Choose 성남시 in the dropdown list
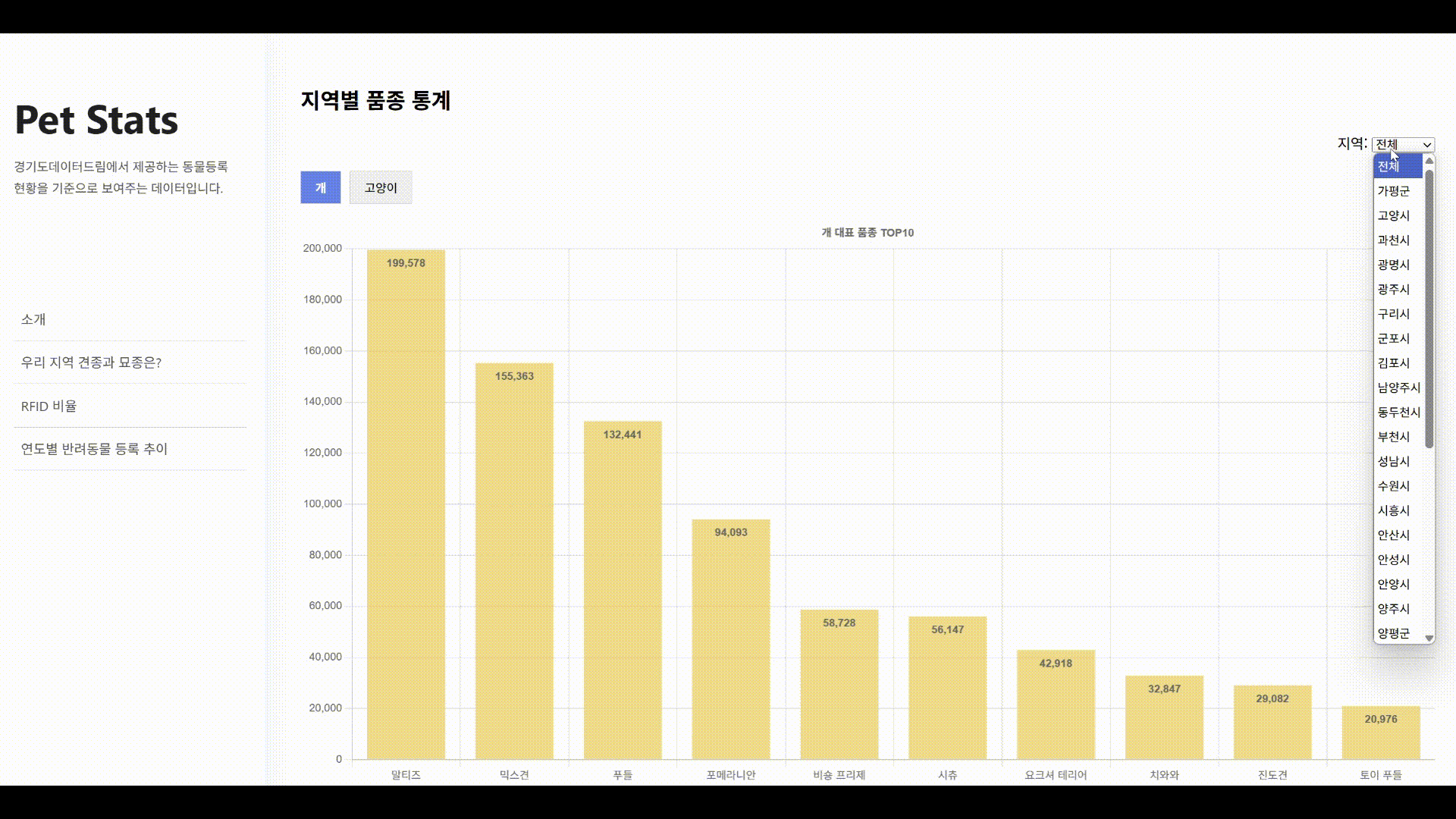 (x=1394, y=461)
